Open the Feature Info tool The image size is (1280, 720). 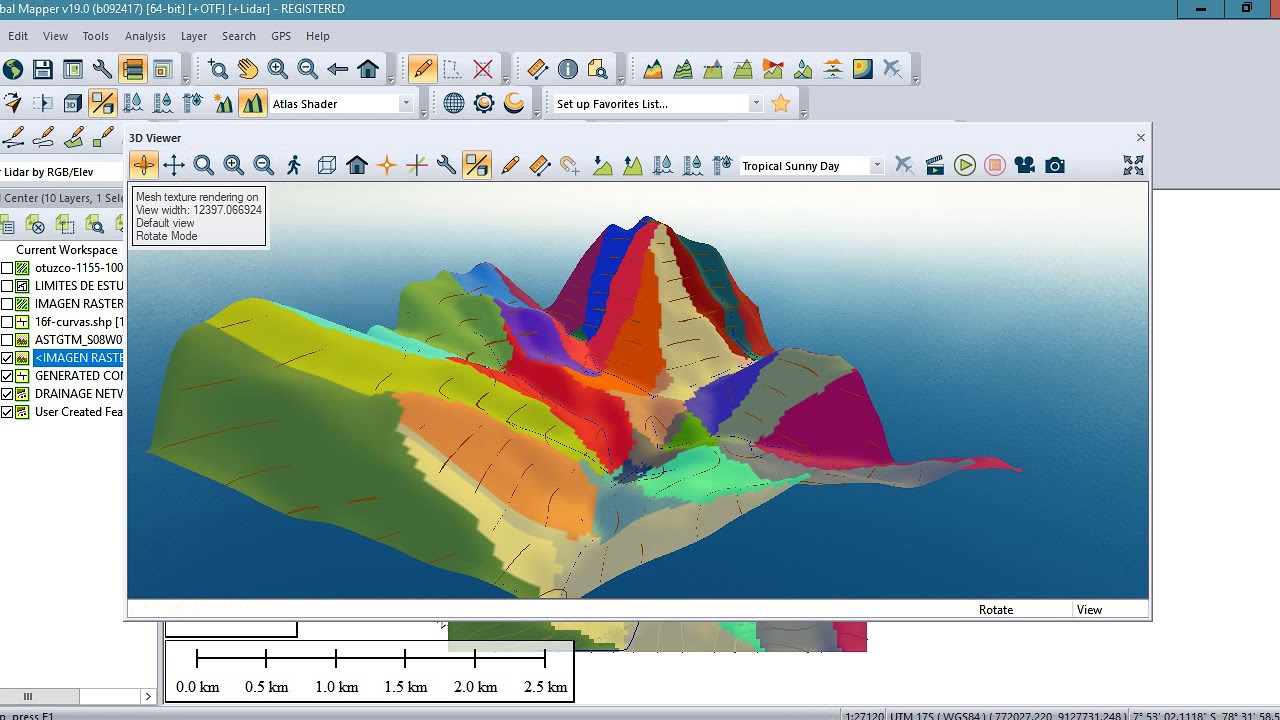coord(568,69)
